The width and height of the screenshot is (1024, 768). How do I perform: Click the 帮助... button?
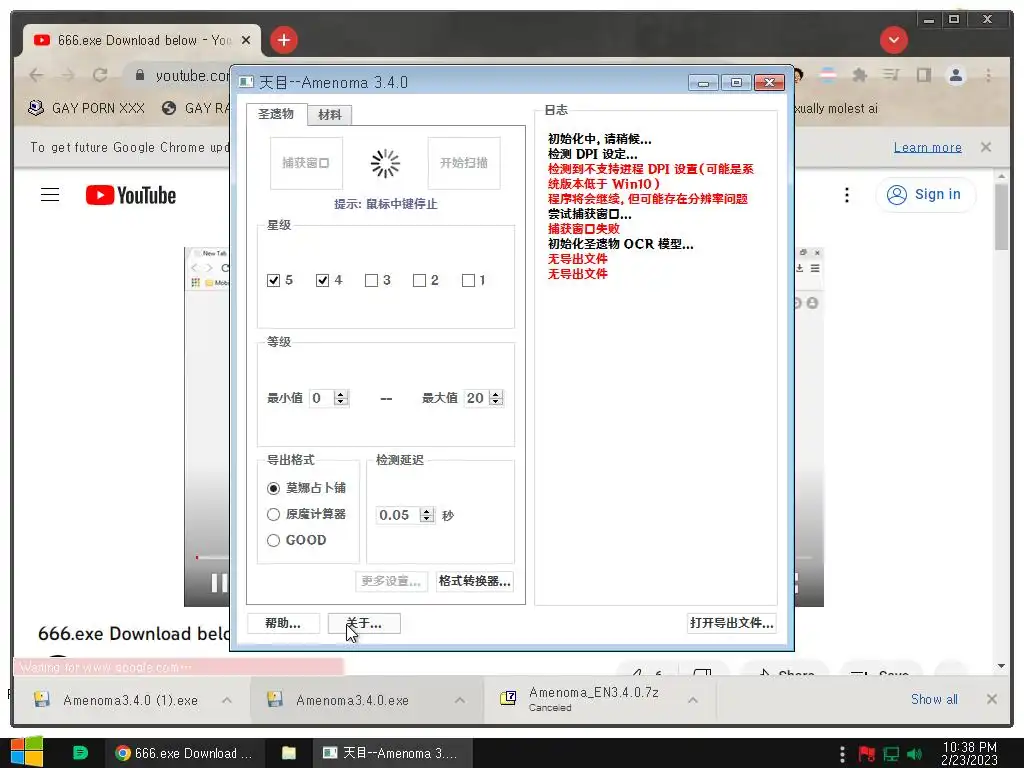(283, 623)
